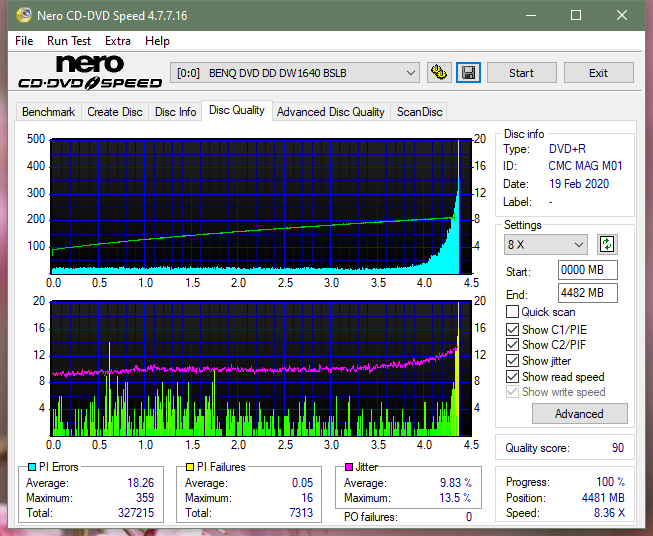653x536 pixels.
Task: Click the magenta Jitter legend swatch
Action: (349, 467)
